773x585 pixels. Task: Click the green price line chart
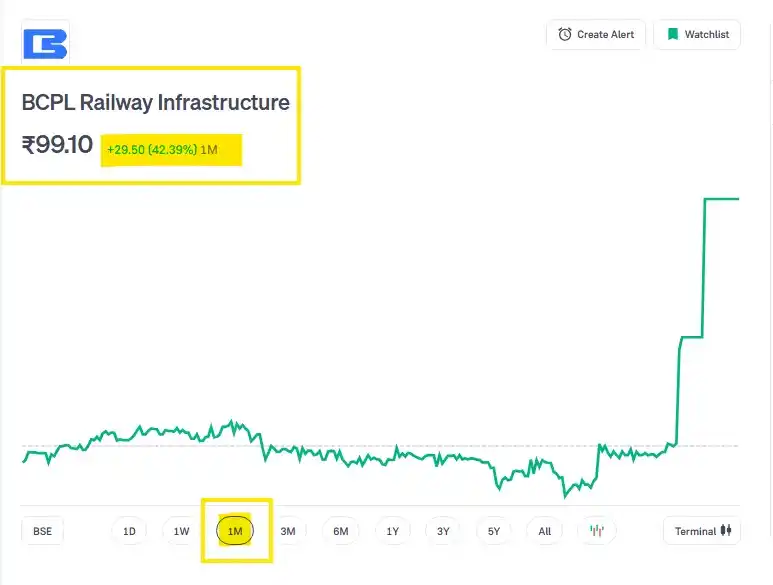tap(381, 347)
